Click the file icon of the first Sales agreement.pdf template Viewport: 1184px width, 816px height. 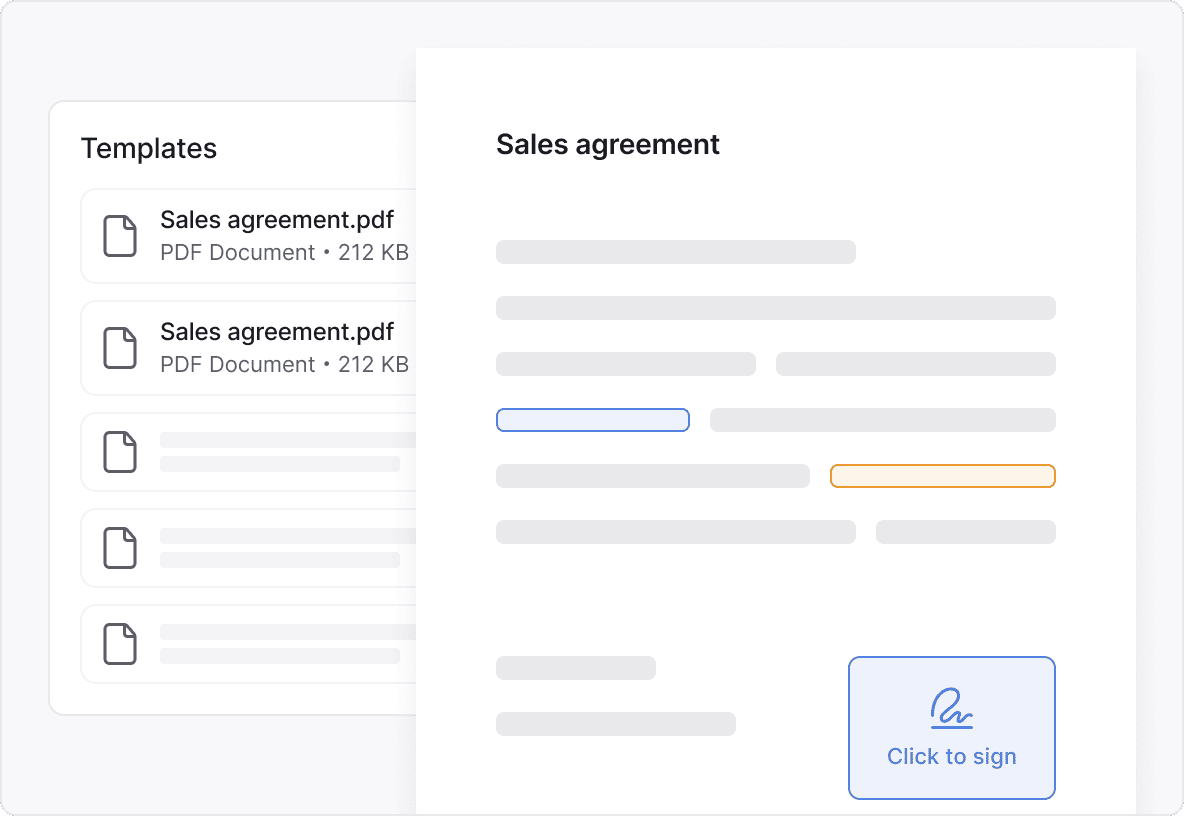120,236
